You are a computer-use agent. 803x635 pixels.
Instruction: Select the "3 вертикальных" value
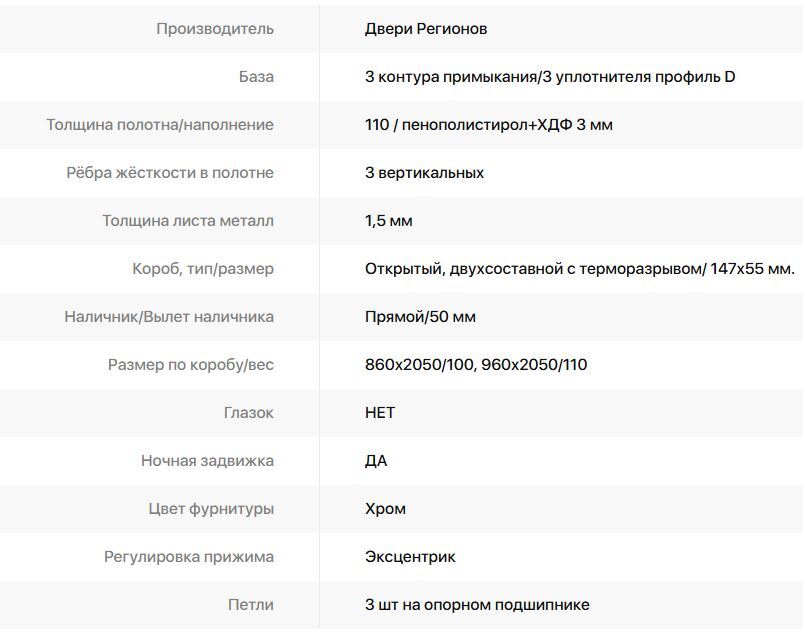click(x=424, y=173)
